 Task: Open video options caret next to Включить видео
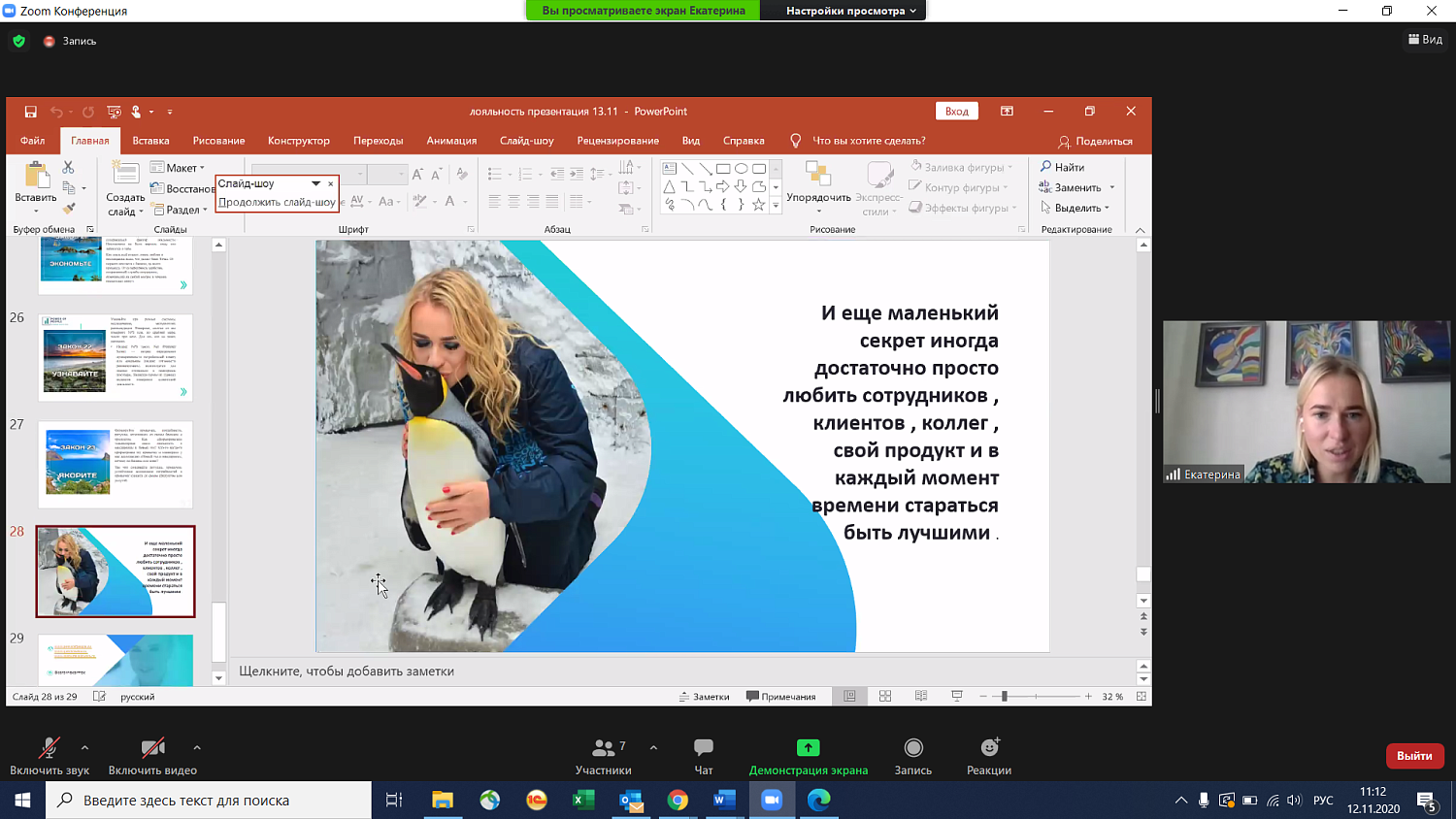click(x=197, y=748)
